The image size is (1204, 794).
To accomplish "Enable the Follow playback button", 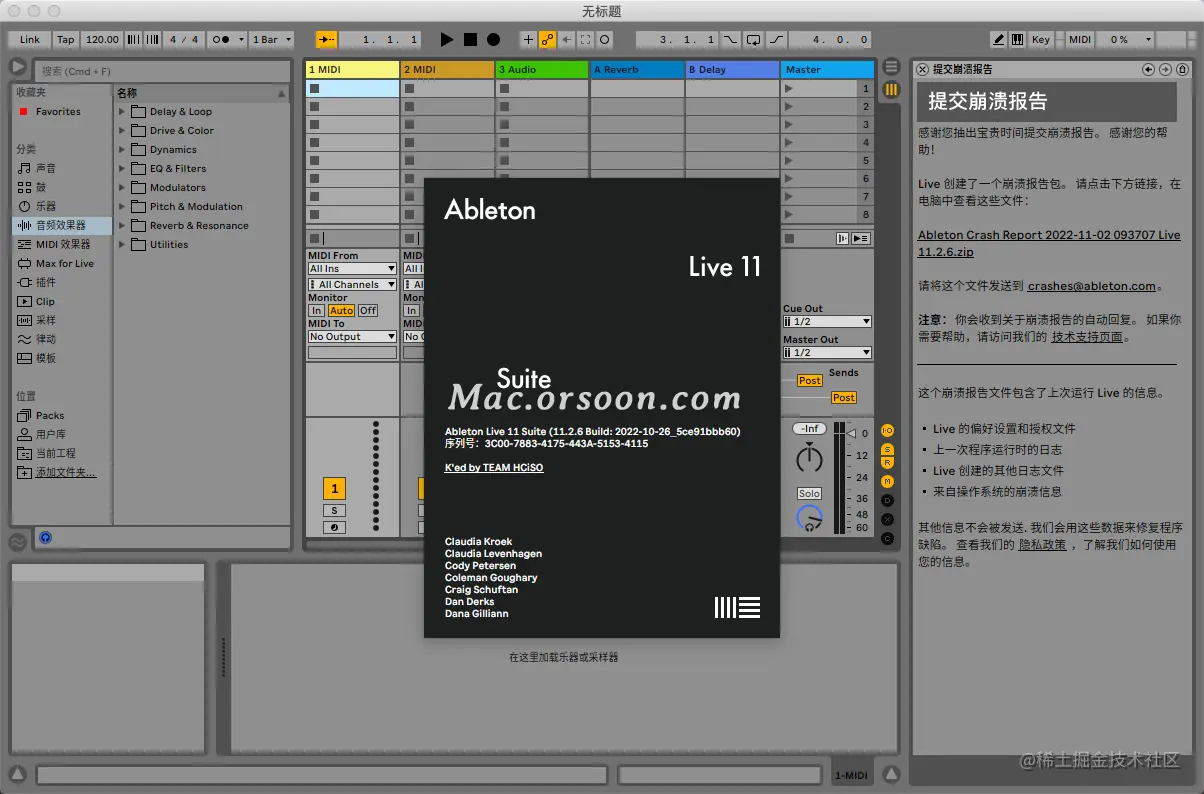I will coord(327,40).
